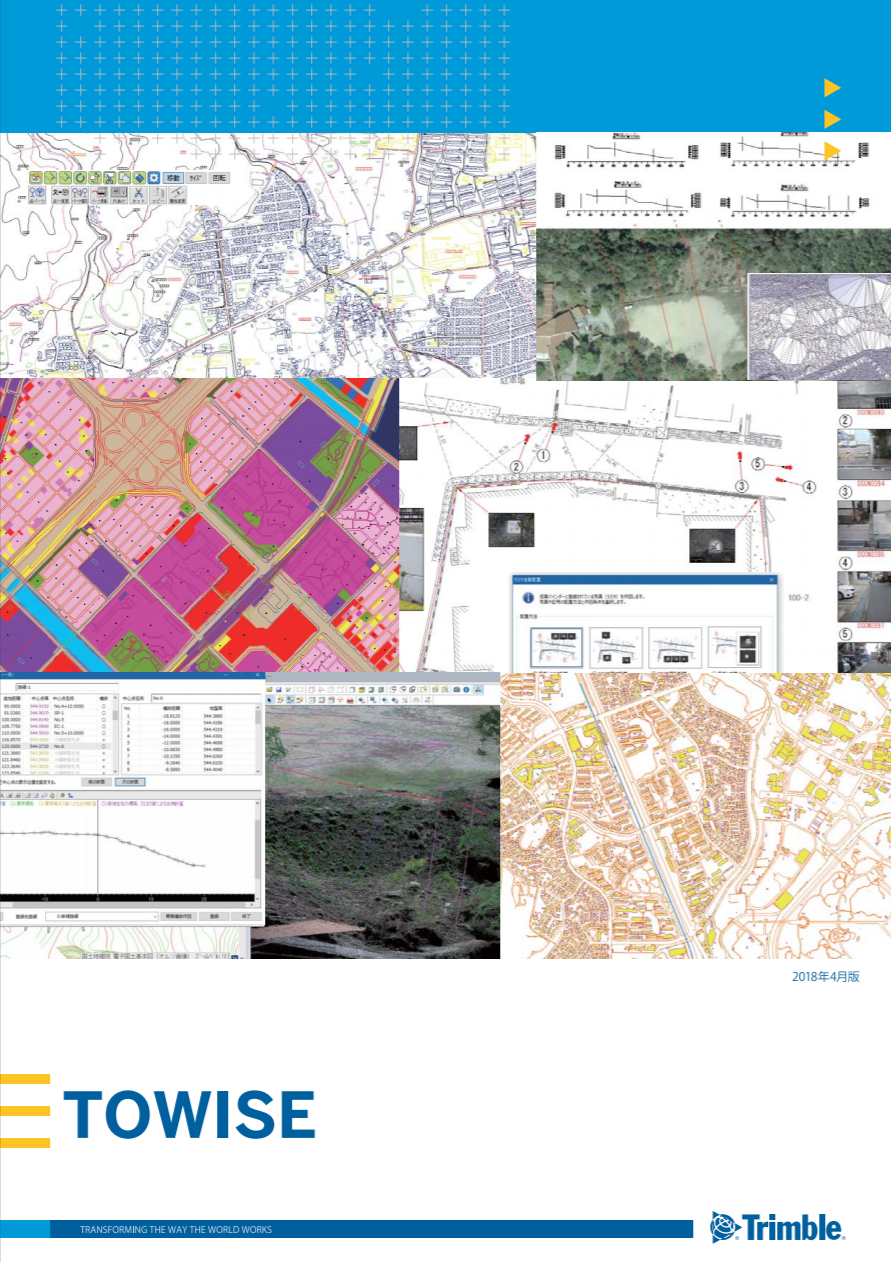Close the photo placement dialog
The height and width of the screenshot is (1262, 891).
pyautogui.click(x=772, y=580)
